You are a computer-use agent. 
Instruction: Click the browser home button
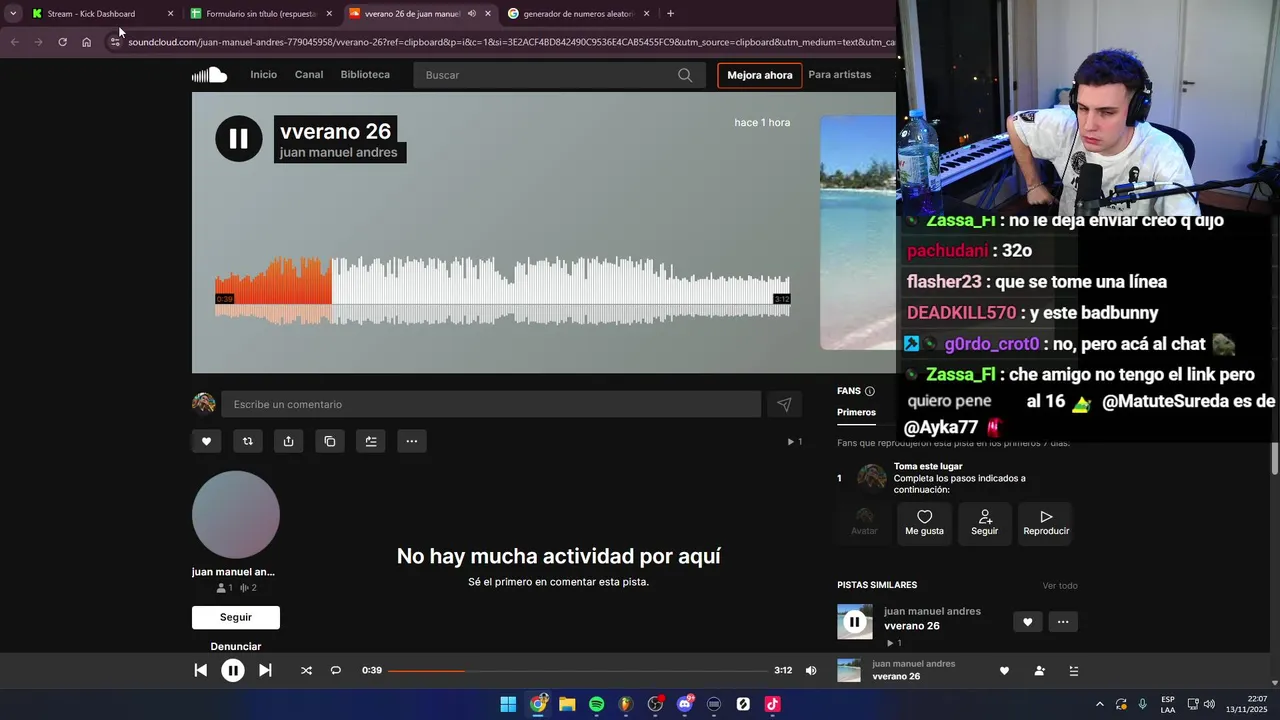point(86,42)
